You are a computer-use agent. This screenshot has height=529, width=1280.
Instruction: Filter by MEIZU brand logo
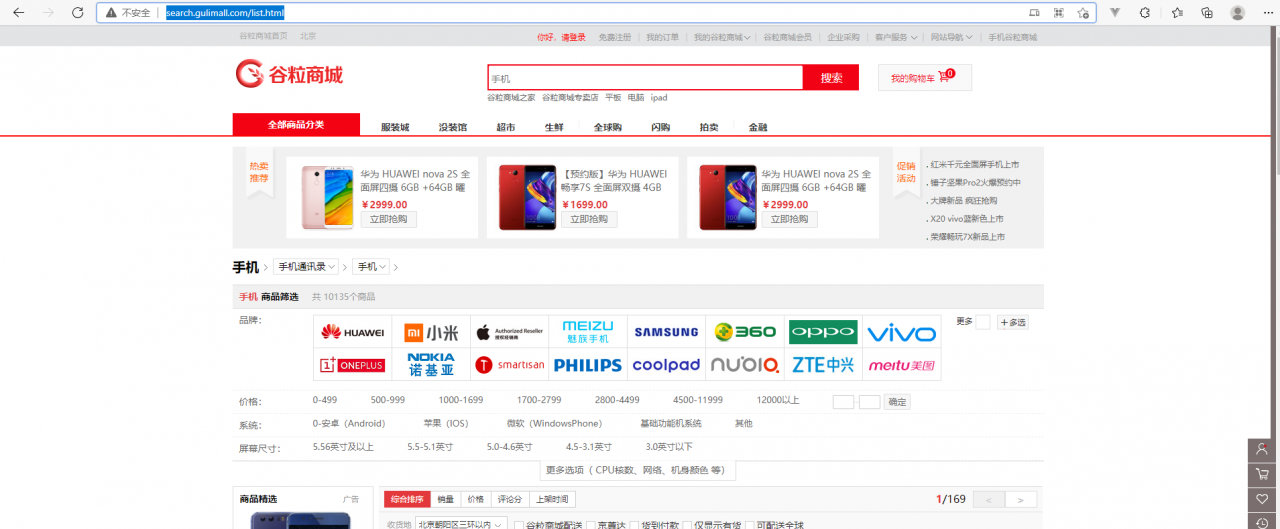click(x=588, y=332)
